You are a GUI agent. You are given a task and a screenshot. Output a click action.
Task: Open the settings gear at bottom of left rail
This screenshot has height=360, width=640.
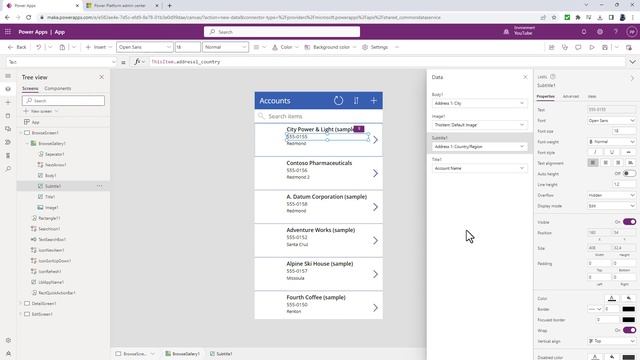pos(8,340)
